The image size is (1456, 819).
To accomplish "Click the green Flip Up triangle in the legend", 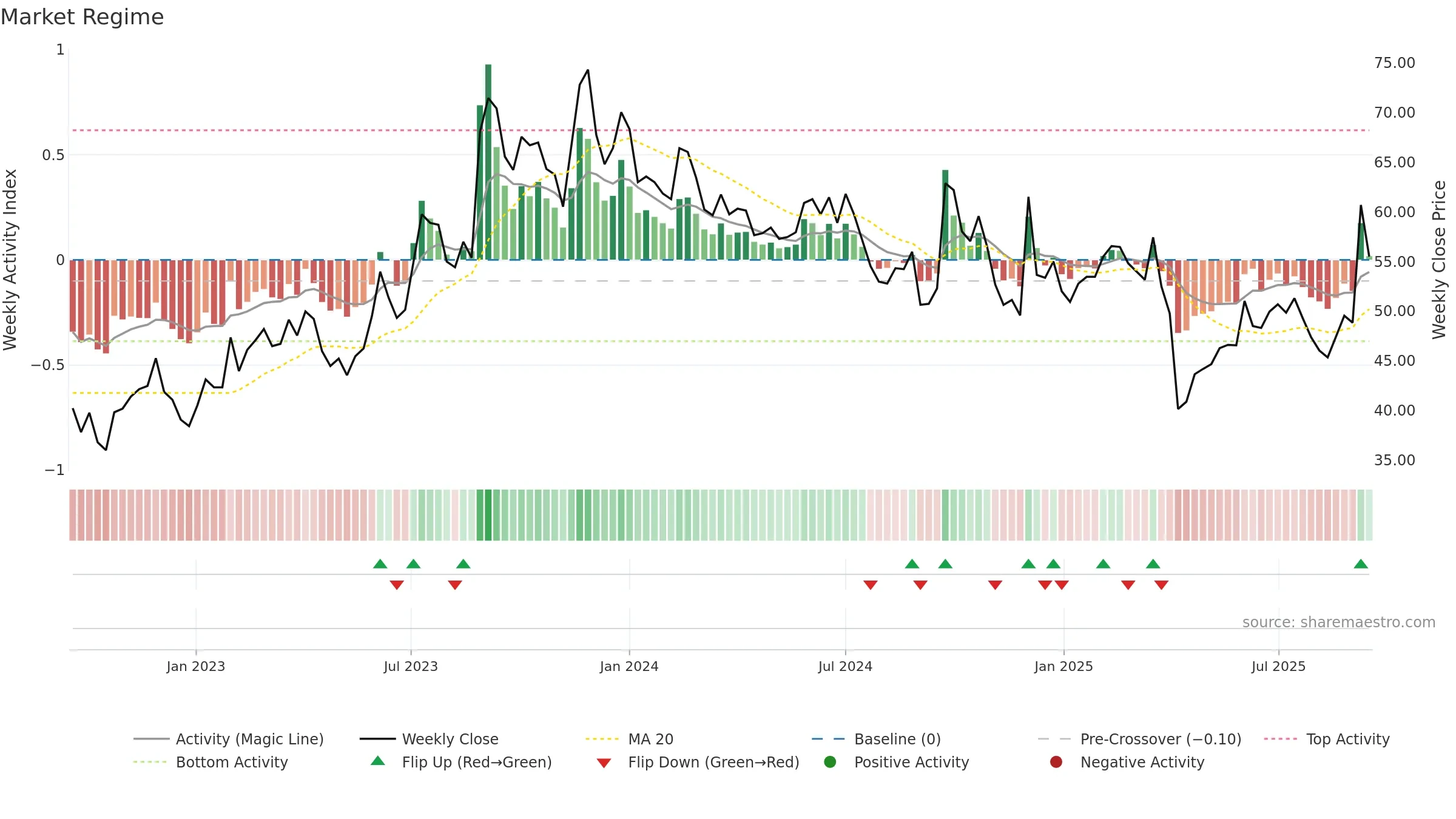I will pyautogui.click(x=378, y=761).
